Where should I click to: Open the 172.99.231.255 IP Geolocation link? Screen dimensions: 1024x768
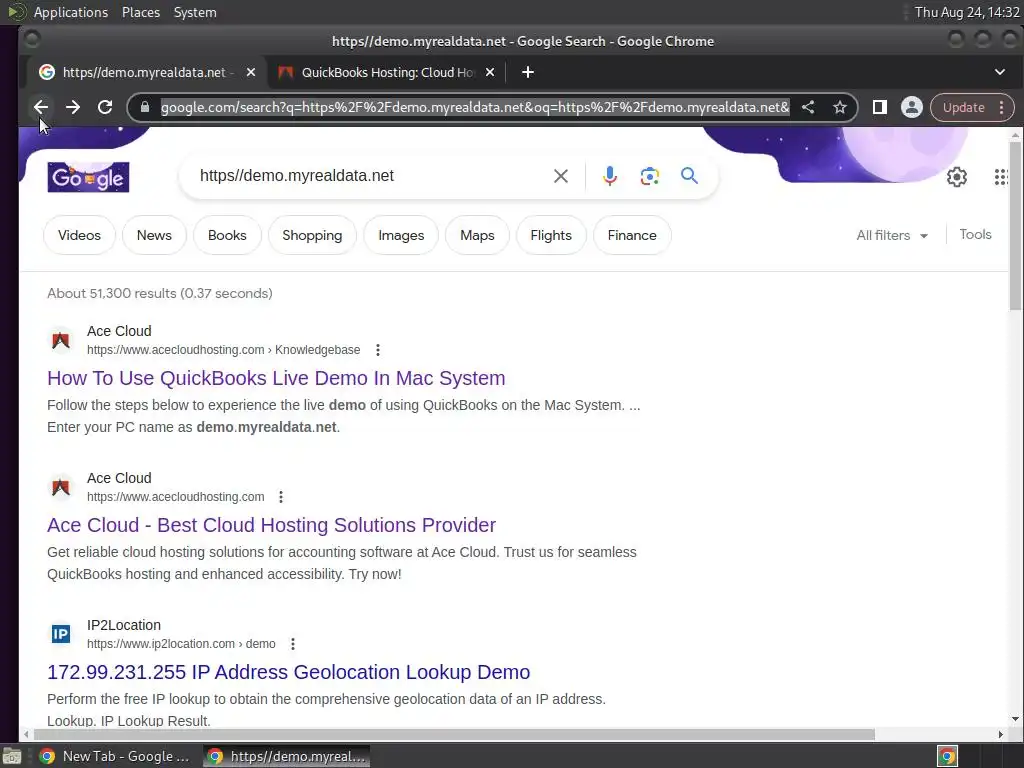[x=289, y=672]
